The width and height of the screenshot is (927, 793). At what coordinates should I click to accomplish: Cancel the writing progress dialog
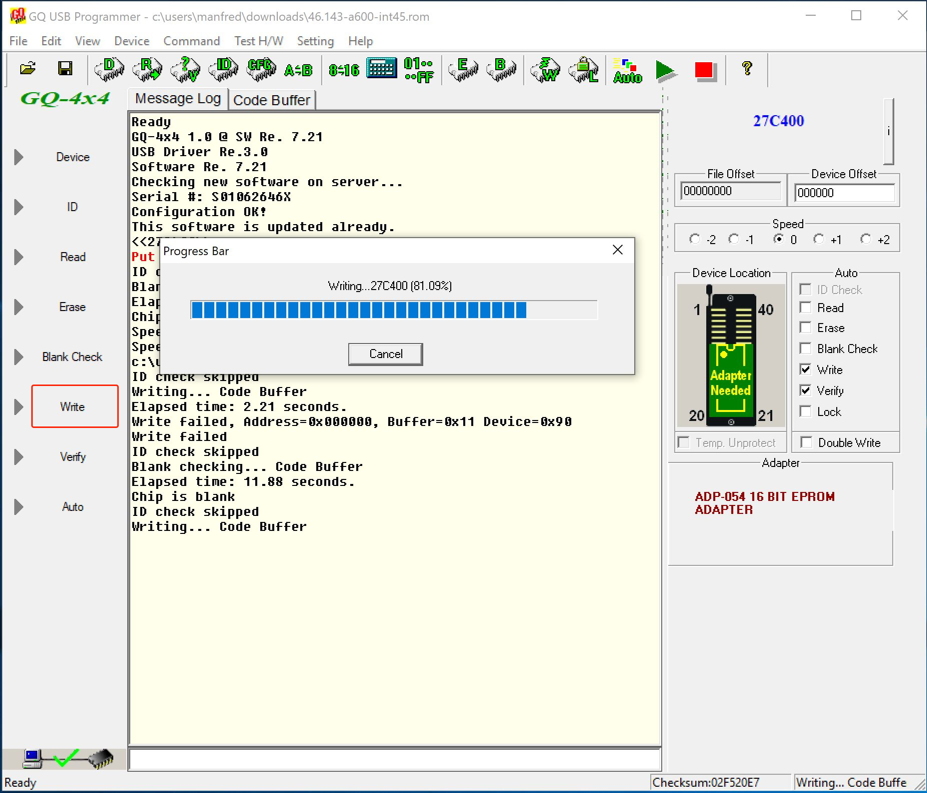(x=385, y=354)
